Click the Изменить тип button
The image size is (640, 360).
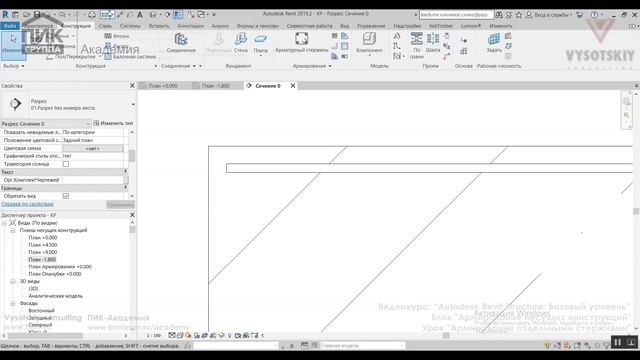113,123
